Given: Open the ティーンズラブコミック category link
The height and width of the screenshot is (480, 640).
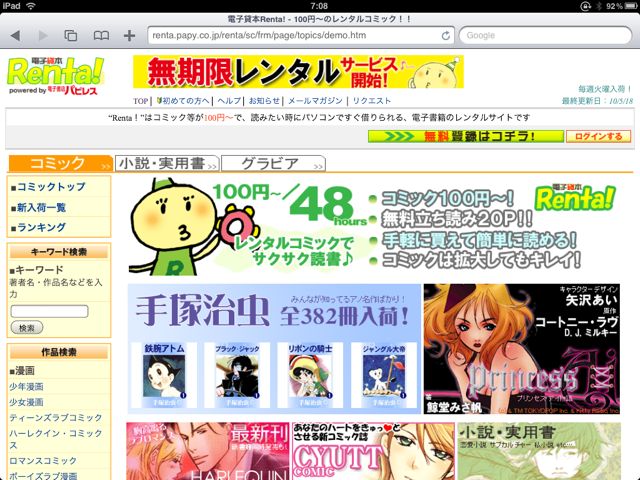Looking at the screenshot, I should (56, 418).
